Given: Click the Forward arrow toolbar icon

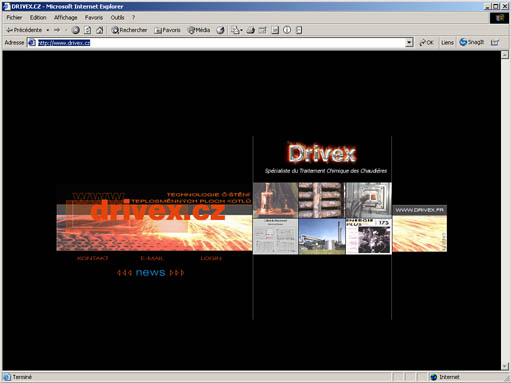Looking at the screenshot, I should pyautogui.click(x=57, y=30).
